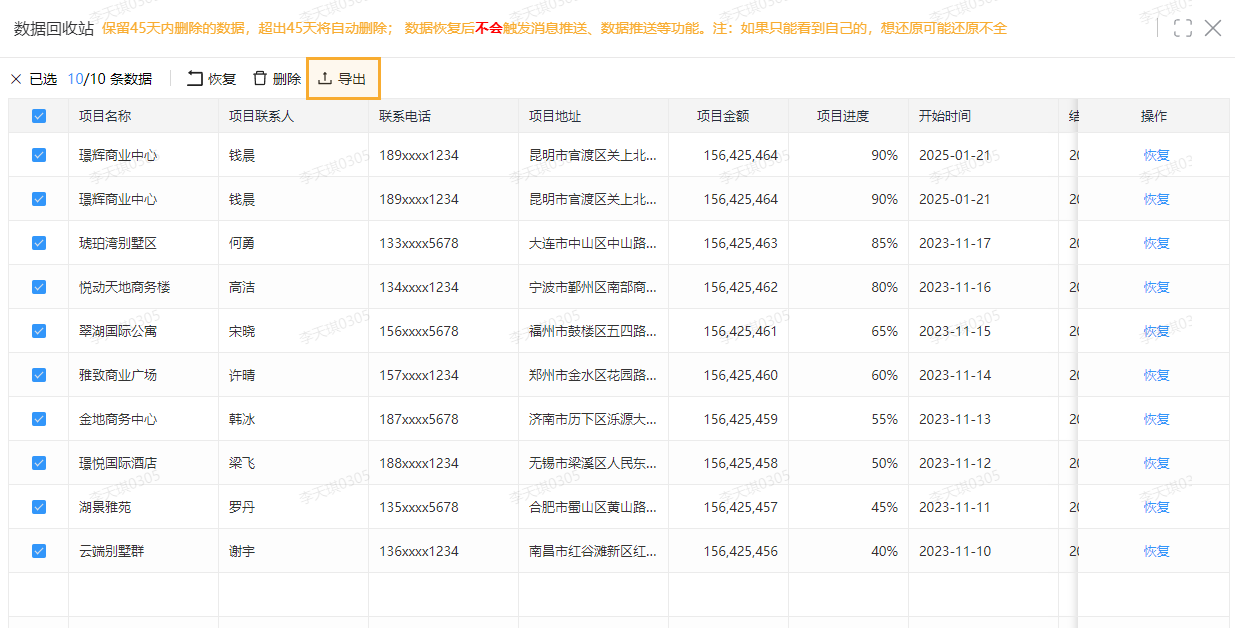Restore 雅致商业广场 via its 恢复 link

[x=1155, y=375]
